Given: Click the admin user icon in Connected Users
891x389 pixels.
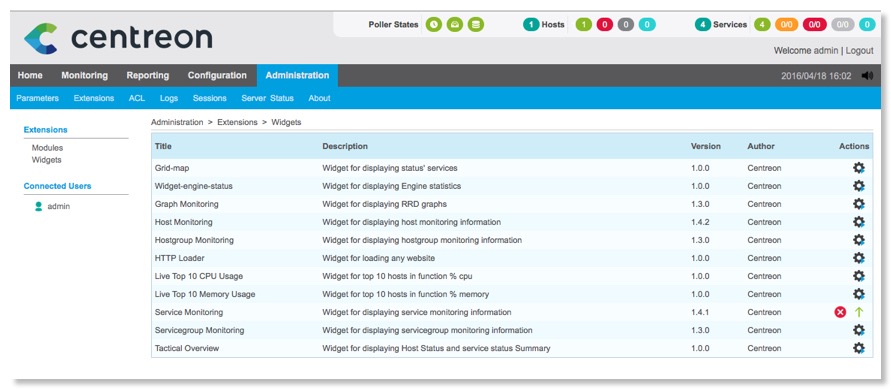Looking at the screenshot, I should coord(39,207).
